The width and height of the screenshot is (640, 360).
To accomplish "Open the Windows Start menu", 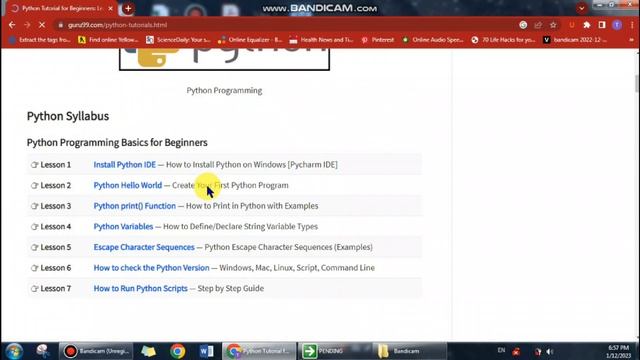I will coord(14,351).
